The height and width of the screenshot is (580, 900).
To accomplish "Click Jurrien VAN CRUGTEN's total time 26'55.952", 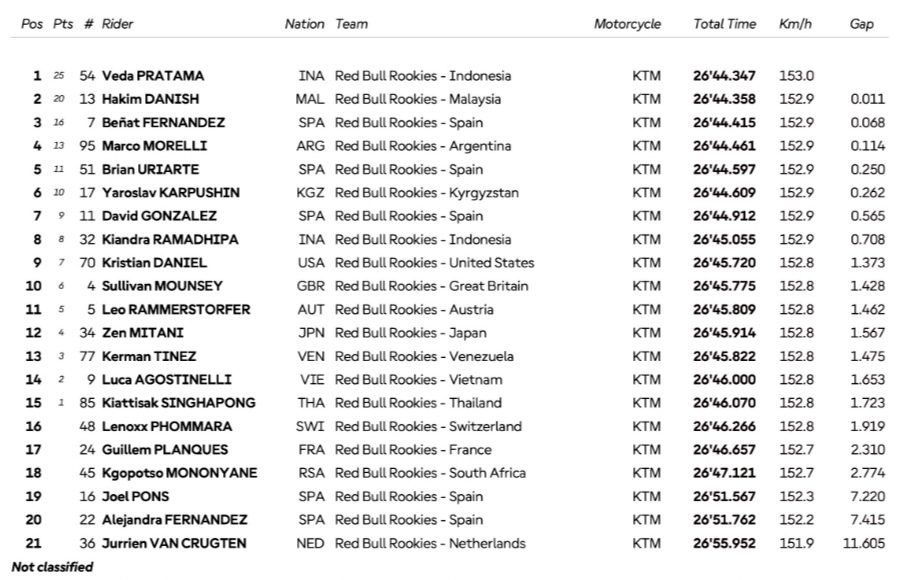I will tap(724, 543).
